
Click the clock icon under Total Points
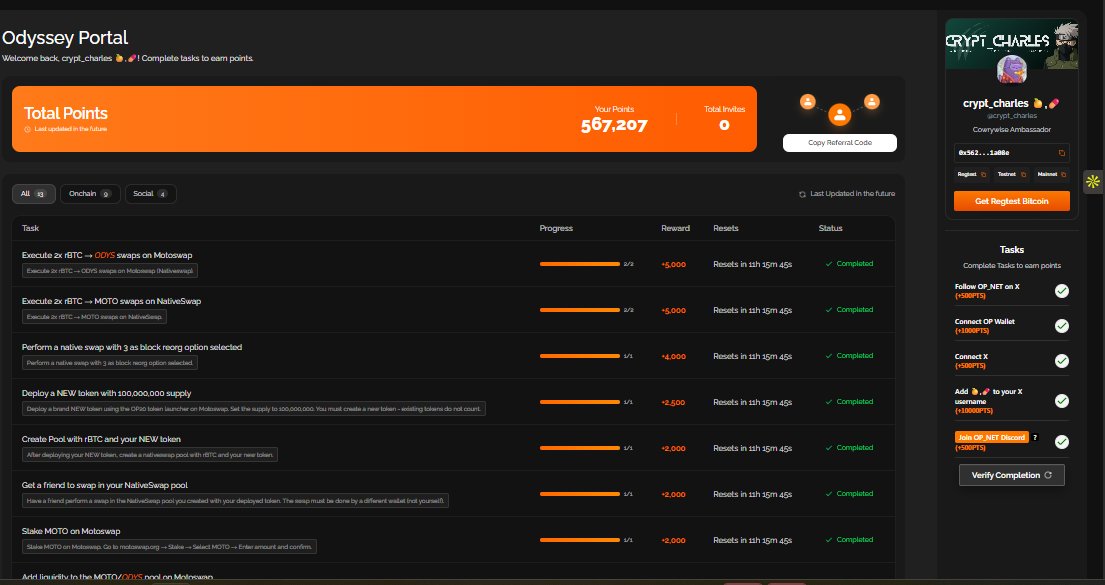click(x=27, y=130)
